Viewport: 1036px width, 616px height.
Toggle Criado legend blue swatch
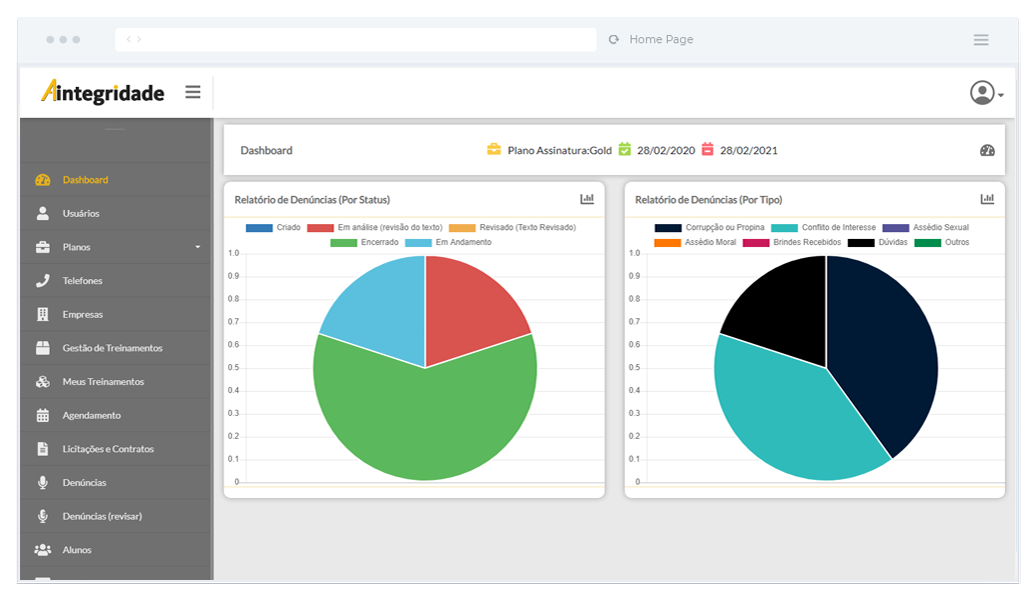pos(259,228)
